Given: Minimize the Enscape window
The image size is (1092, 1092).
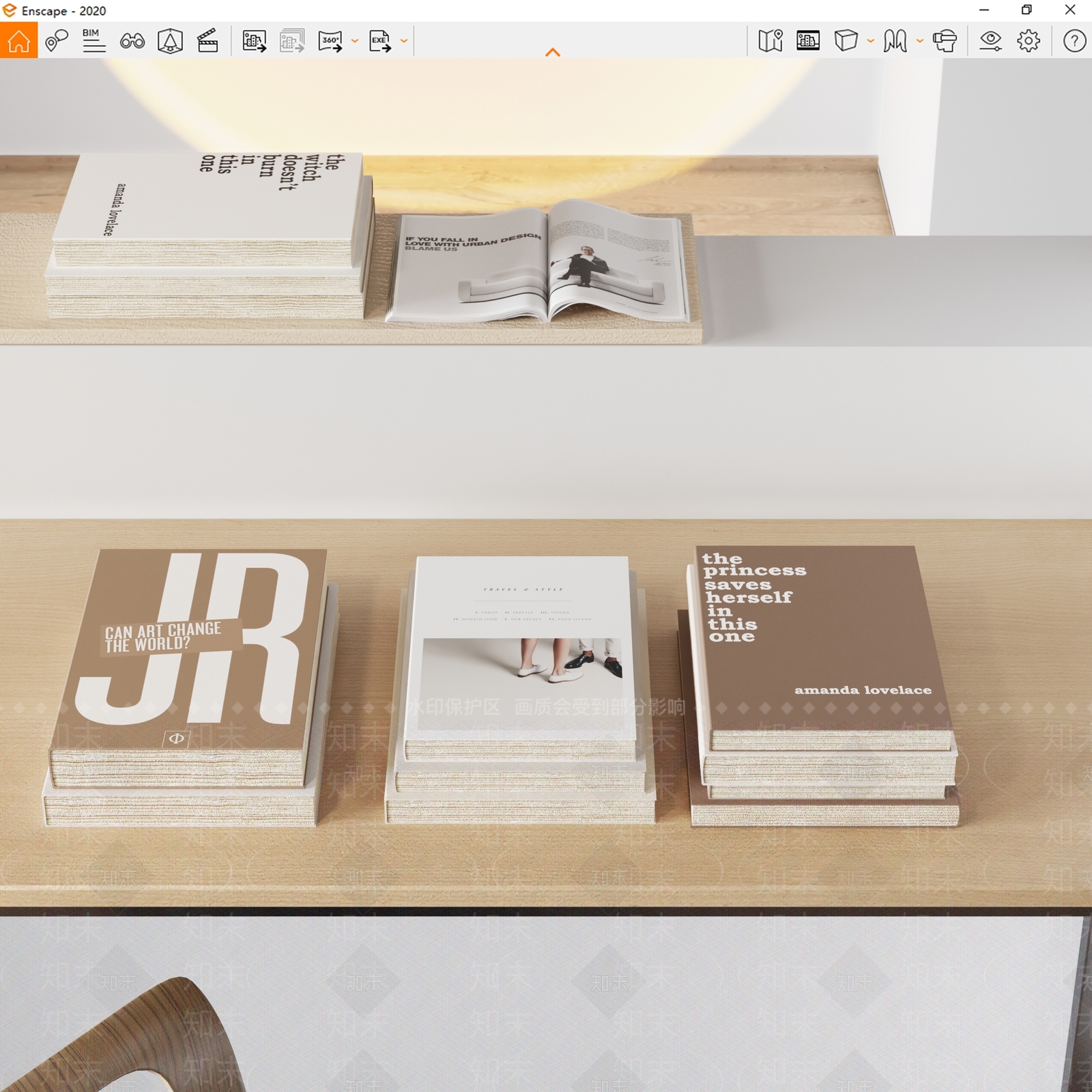Looking at the screenshot, I should coord(984,10).
